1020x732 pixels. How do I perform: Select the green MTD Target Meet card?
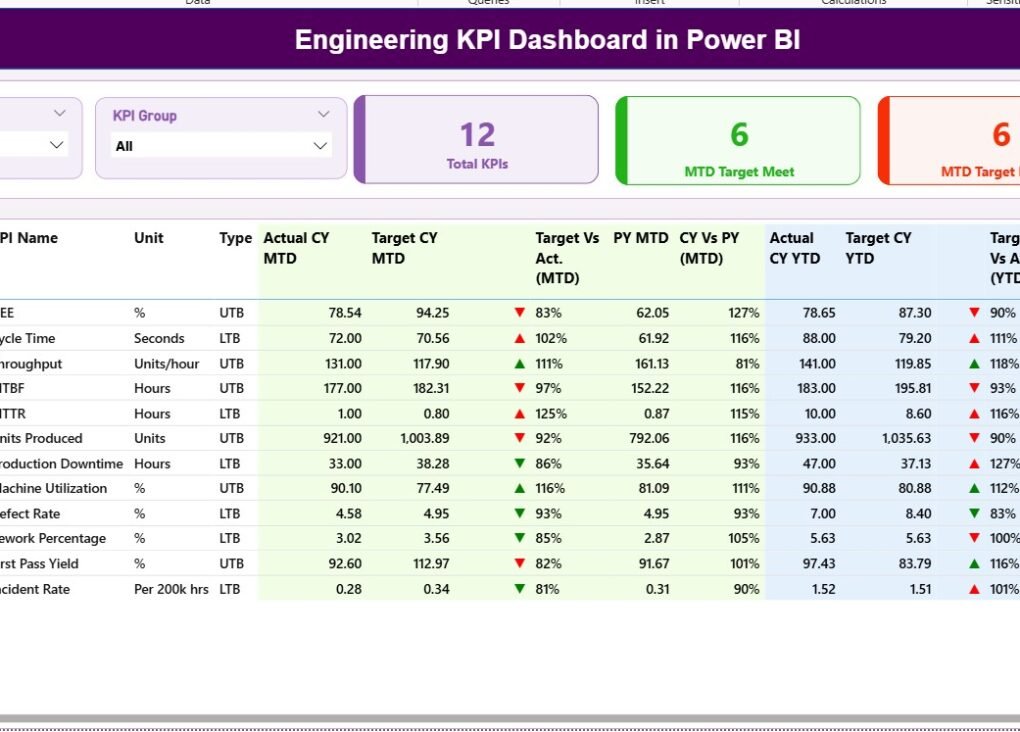point(738,139)
